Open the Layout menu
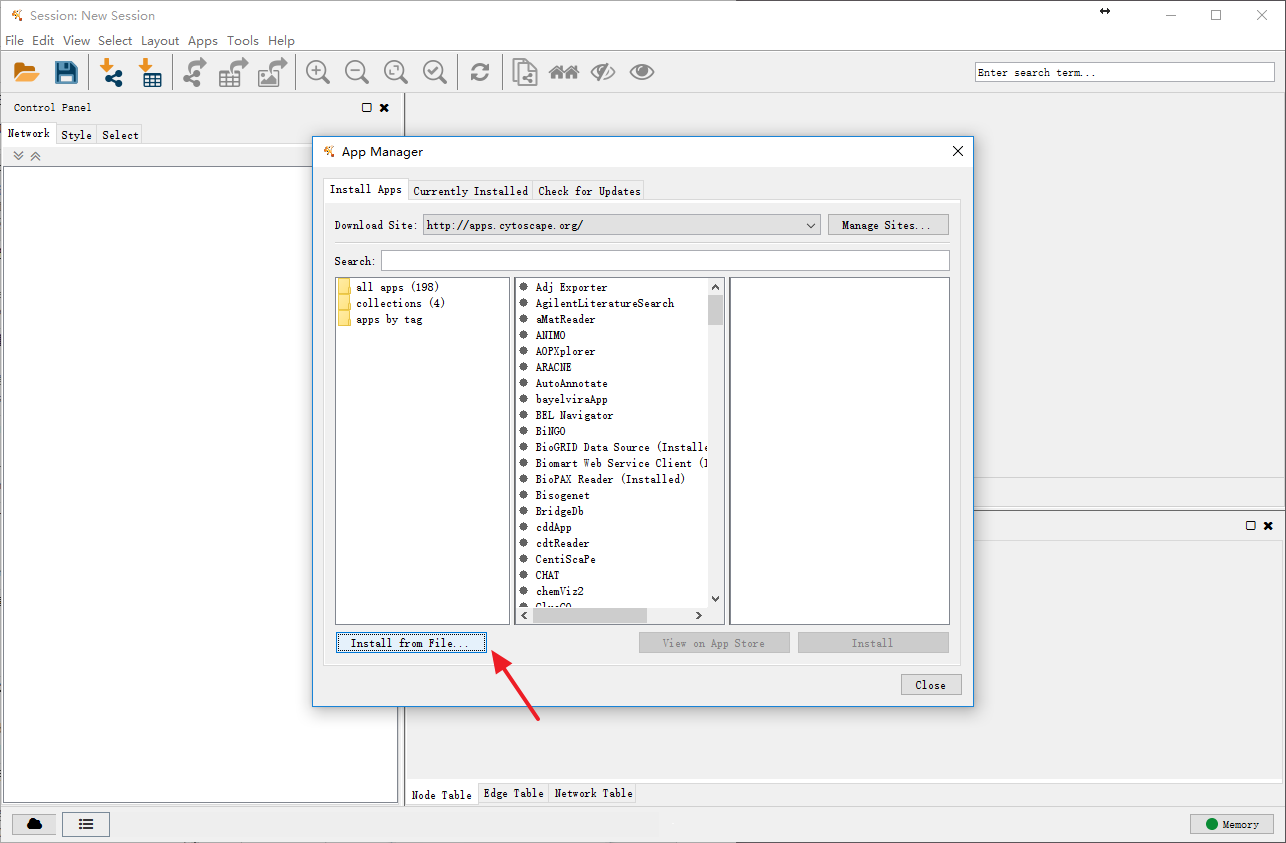This screenshot has height=843, width=1286. [160, 41]
